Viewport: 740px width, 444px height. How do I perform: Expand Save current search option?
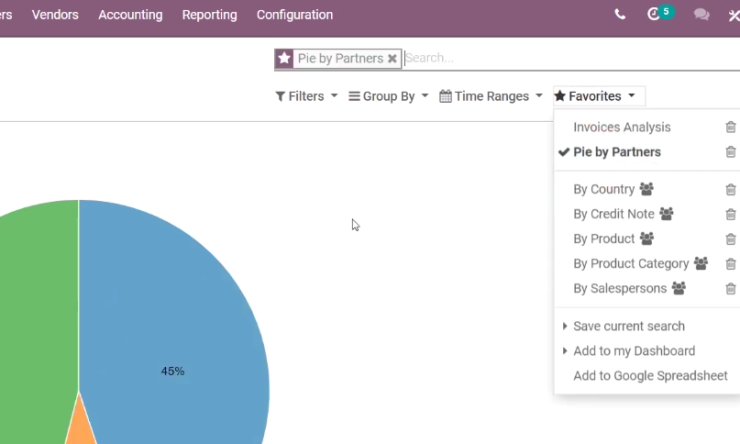click(628, 326)
